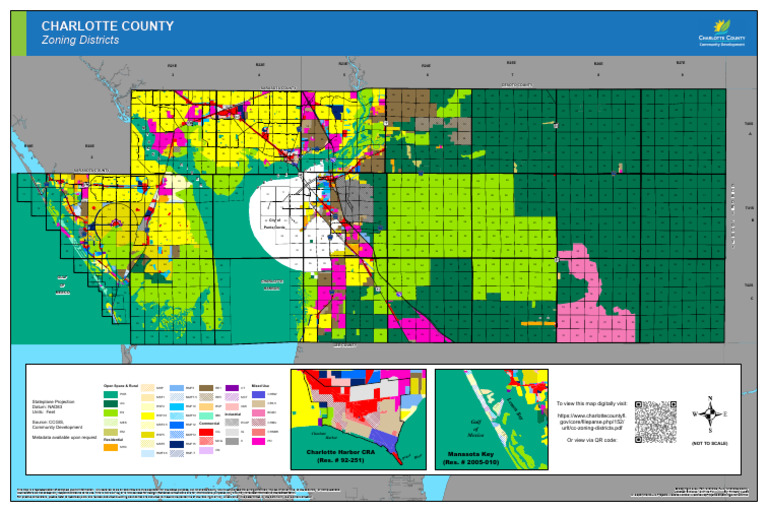The height and width of the screenshot is (512, 768).
Task: Click the 'City of Punta Gorda' map label
Action: (274, 223)
